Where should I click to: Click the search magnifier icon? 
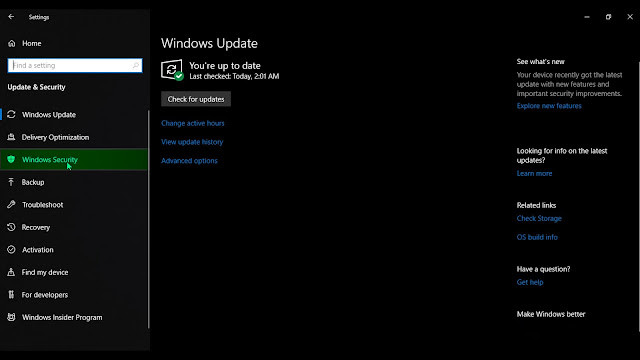click(x=136, y=65)
